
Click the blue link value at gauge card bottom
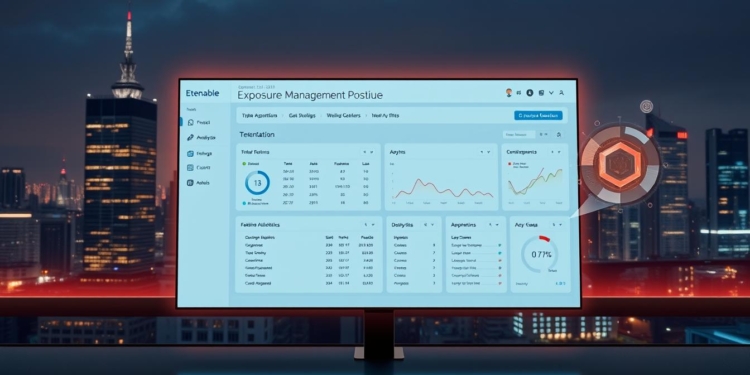[560, 284]
